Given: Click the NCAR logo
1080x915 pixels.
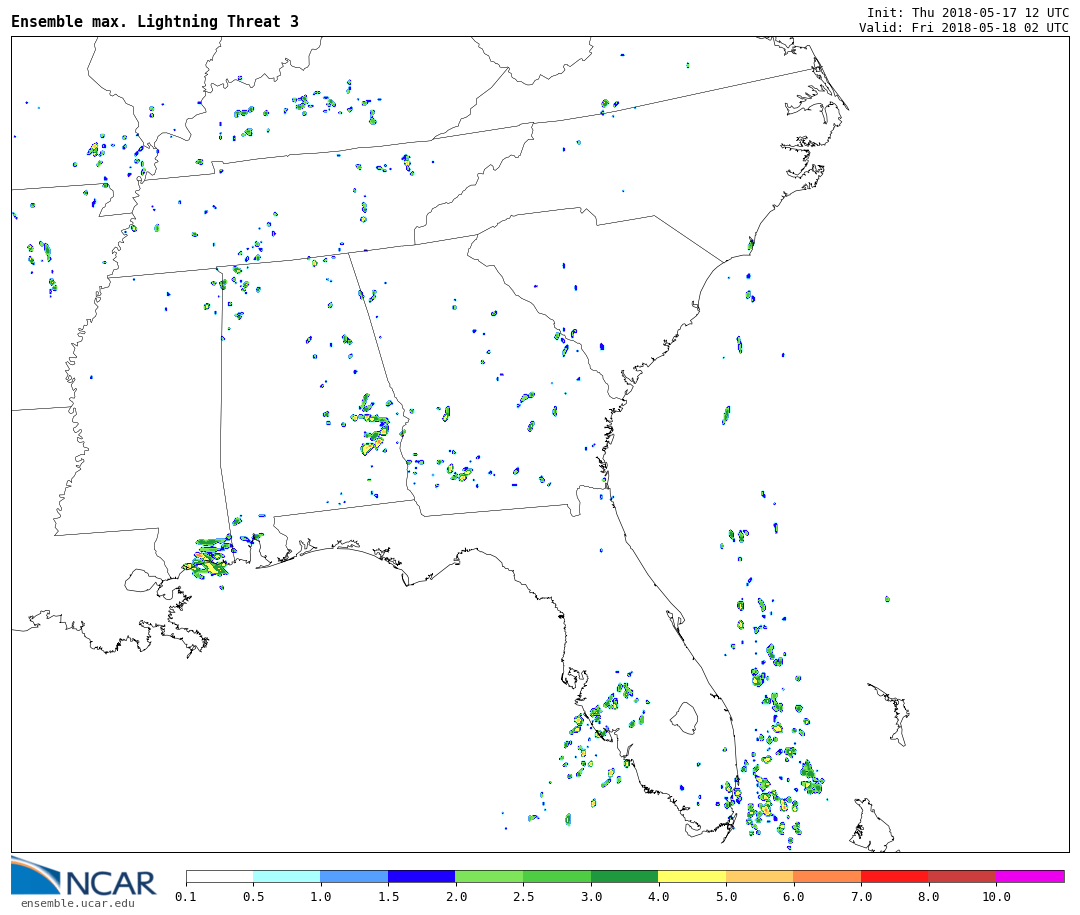Looking at the screenshot, I should 84,878.
